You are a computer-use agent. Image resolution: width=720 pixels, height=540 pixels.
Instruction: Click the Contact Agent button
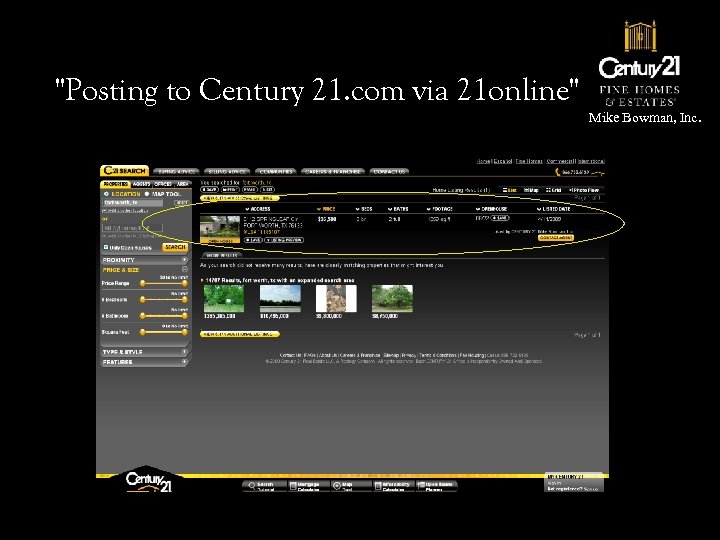[556, 238]
